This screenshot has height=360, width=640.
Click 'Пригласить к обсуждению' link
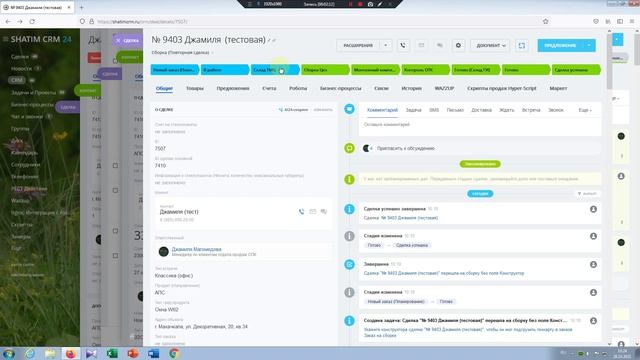coord(406,148)
